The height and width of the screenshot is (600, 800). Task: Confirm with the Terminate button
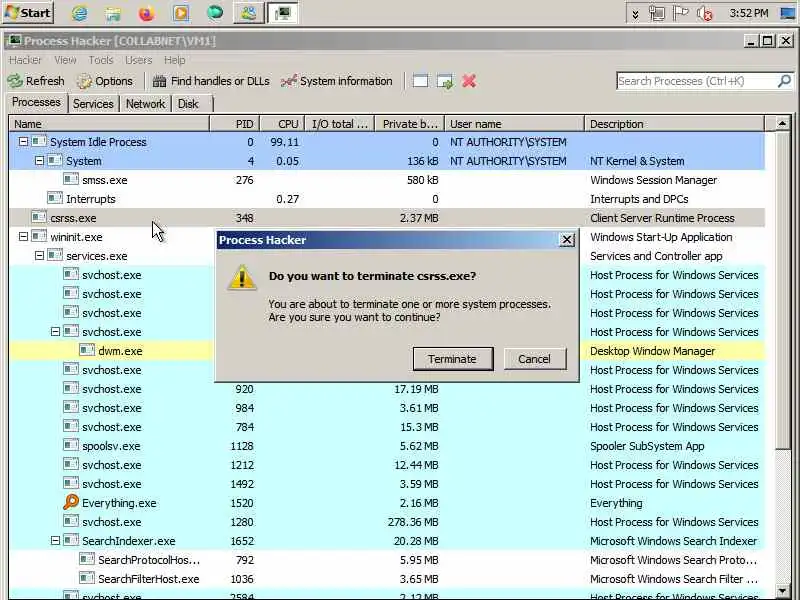(x=453, y=359)
